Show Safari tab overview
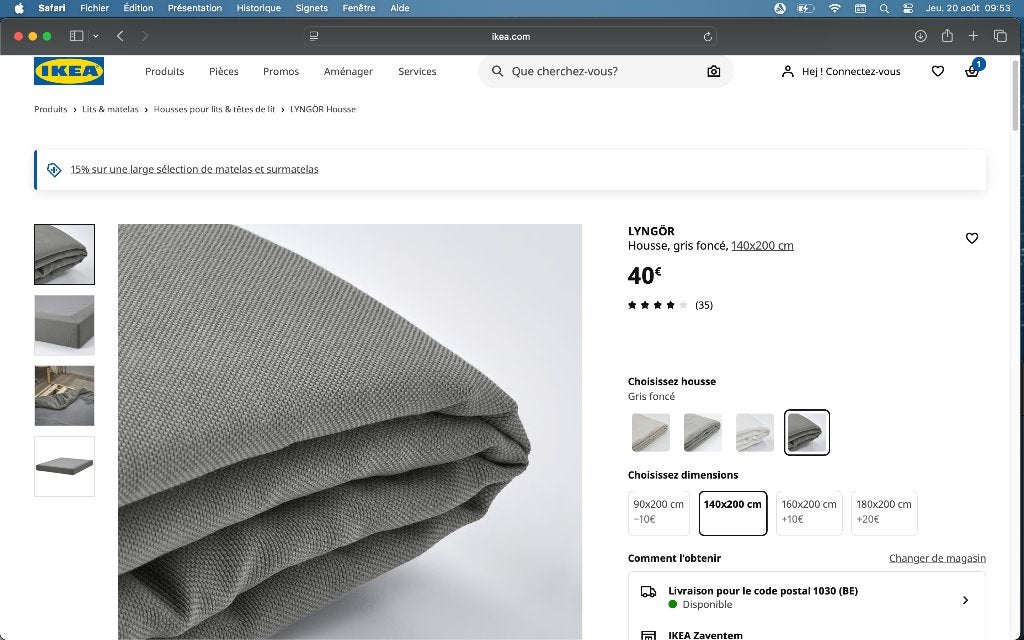 pos(1000,36)
